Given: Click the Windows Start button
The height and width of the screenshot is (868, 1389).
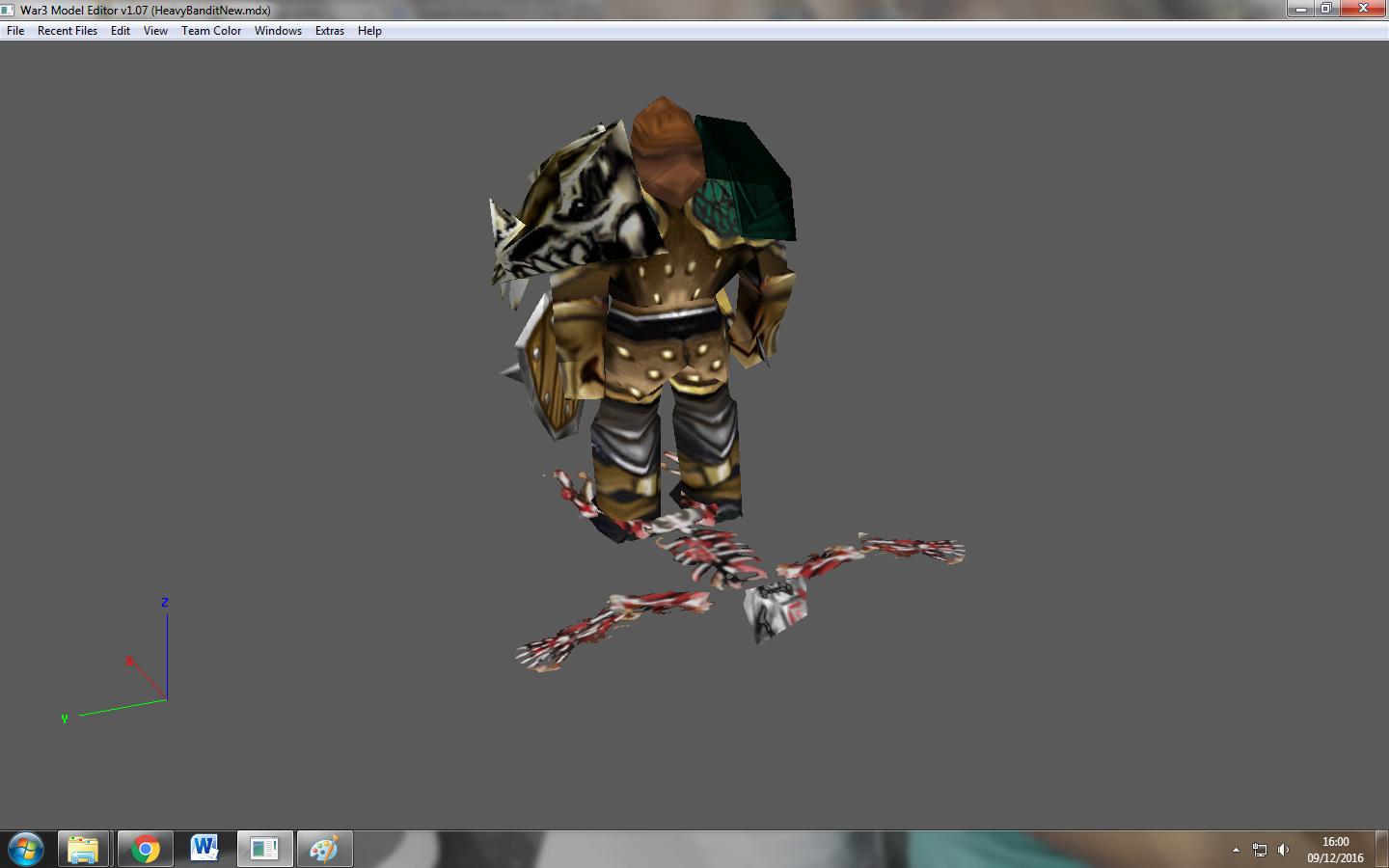Looking at the screenshot, I should (x=26, y=850).
